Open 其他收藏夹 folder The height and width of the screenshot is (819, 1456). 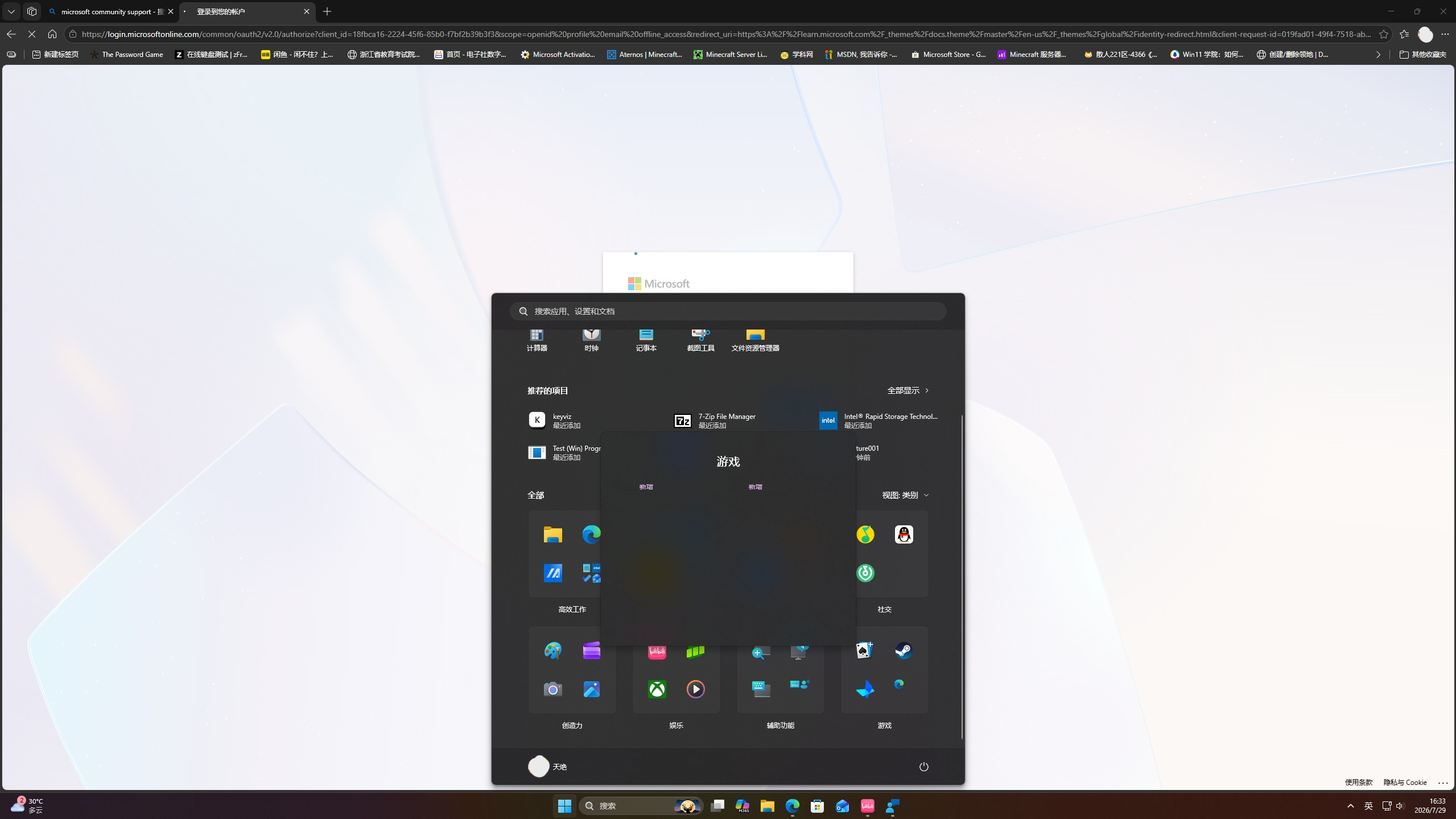point(1422,55)
